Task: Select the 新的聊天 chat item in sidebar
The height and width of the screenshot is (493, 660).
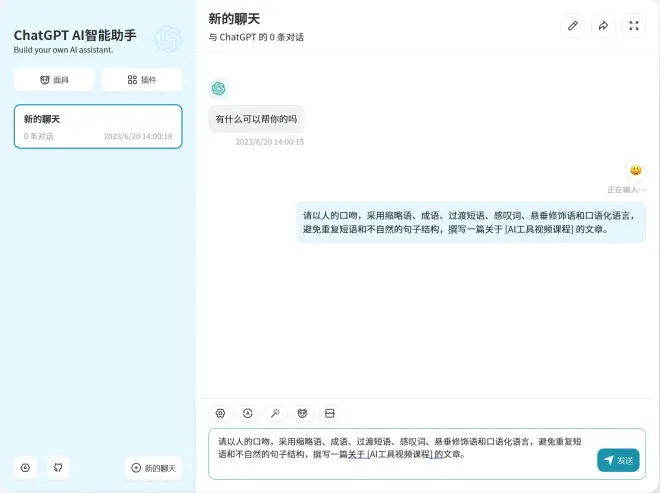Action: pos(98,126)
